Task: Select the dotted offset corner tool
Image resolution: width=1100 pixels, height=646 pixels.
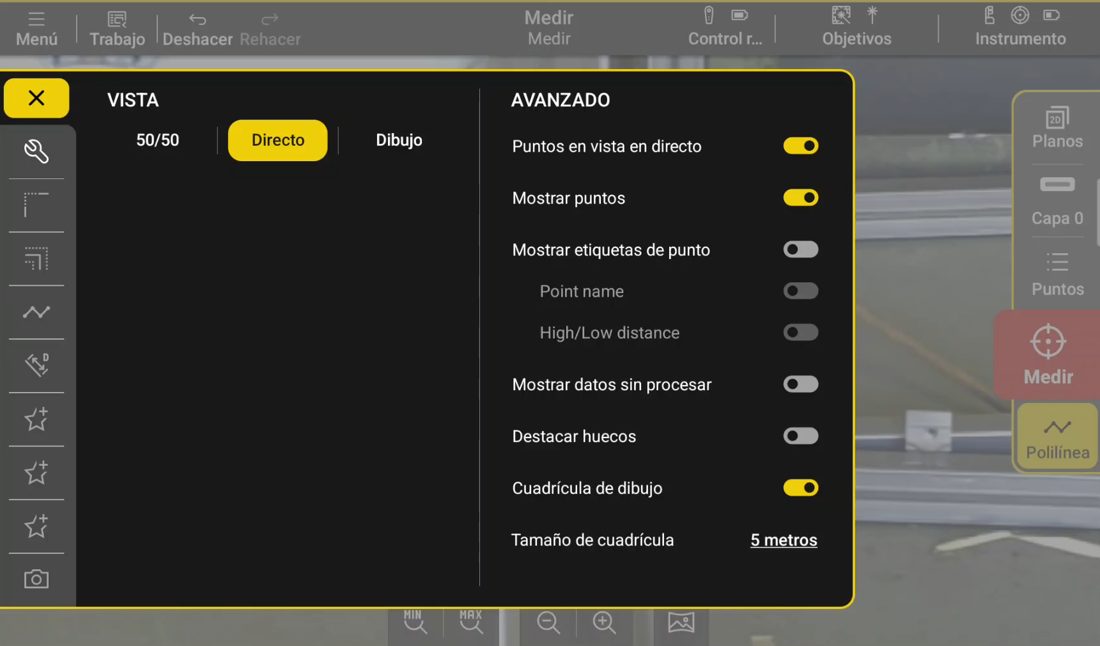Action: (x=36, y=258)
